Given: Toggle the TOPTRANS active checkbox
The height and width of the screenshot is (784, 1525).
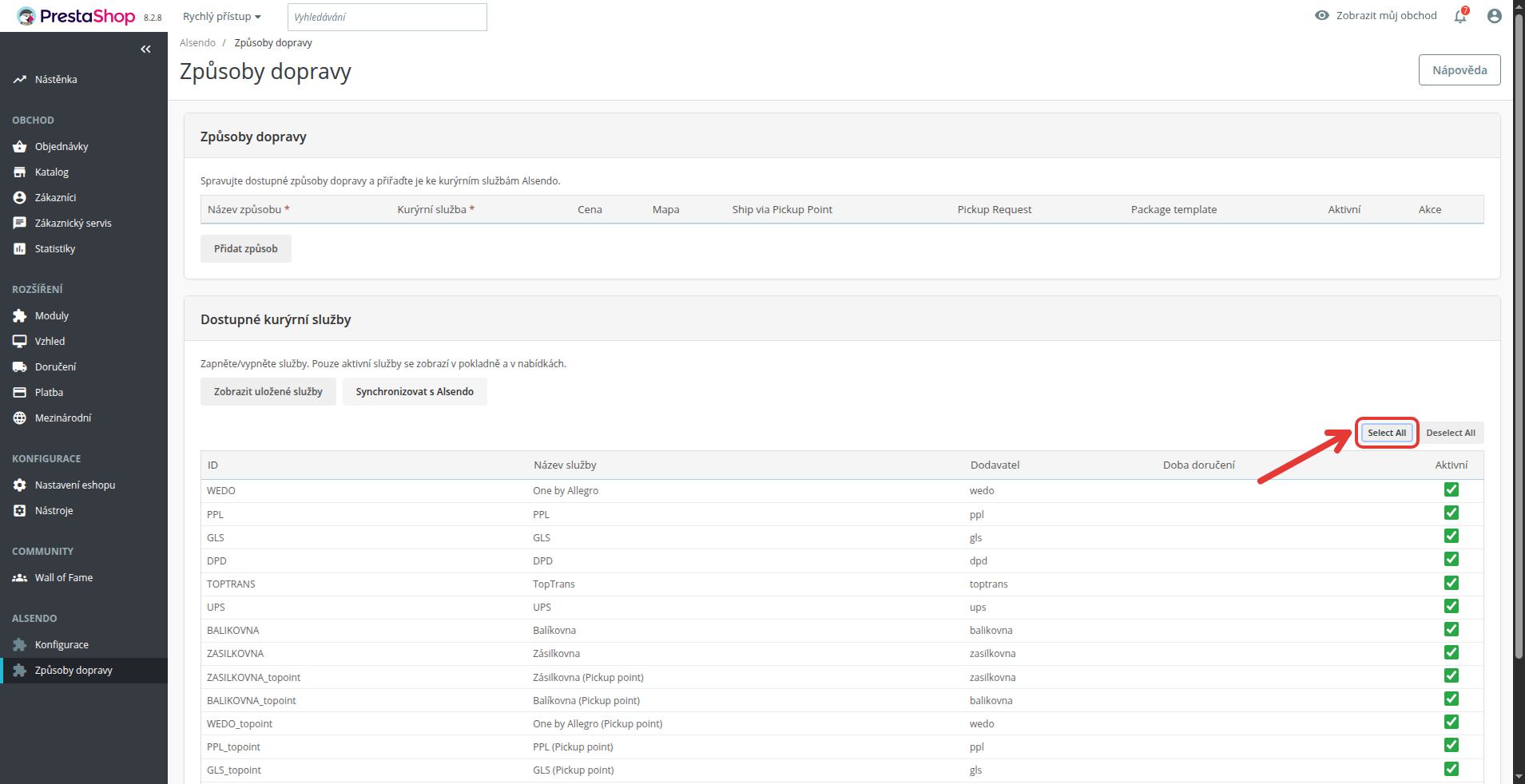Looking at the screenshot, I should pos(1452,583).
